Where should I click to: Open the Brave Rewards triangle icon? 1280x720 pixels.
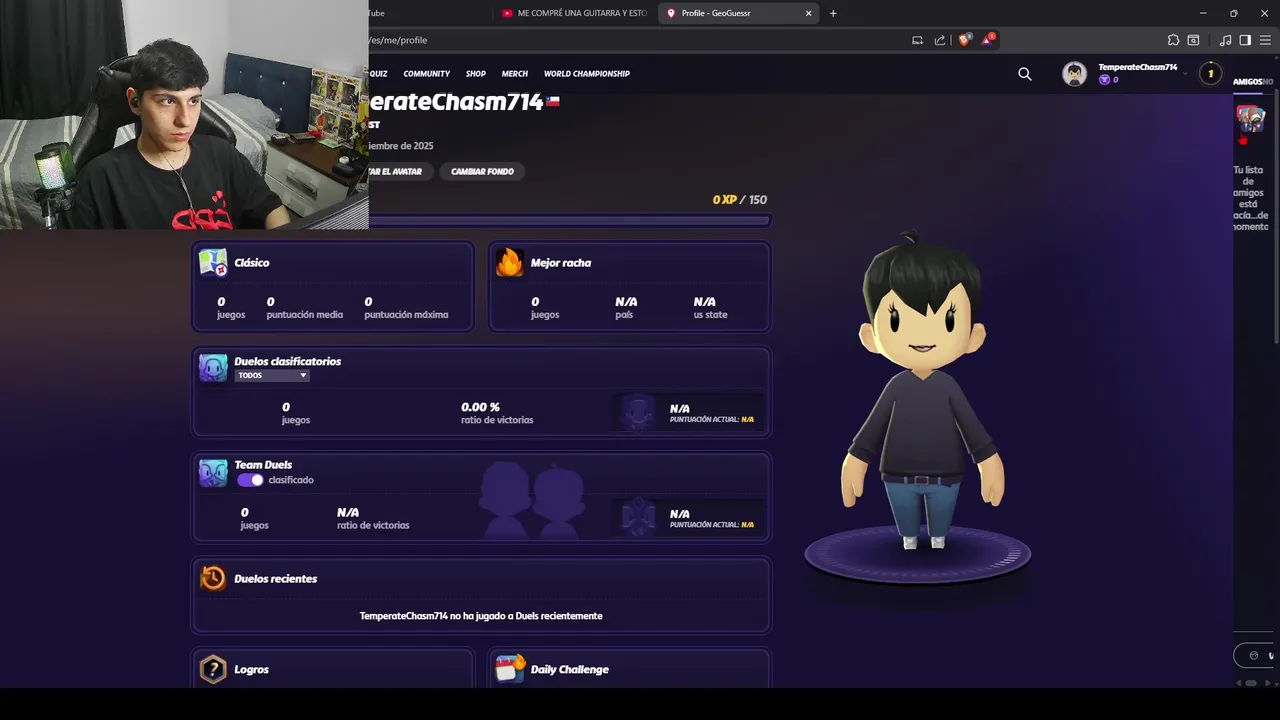988,40
